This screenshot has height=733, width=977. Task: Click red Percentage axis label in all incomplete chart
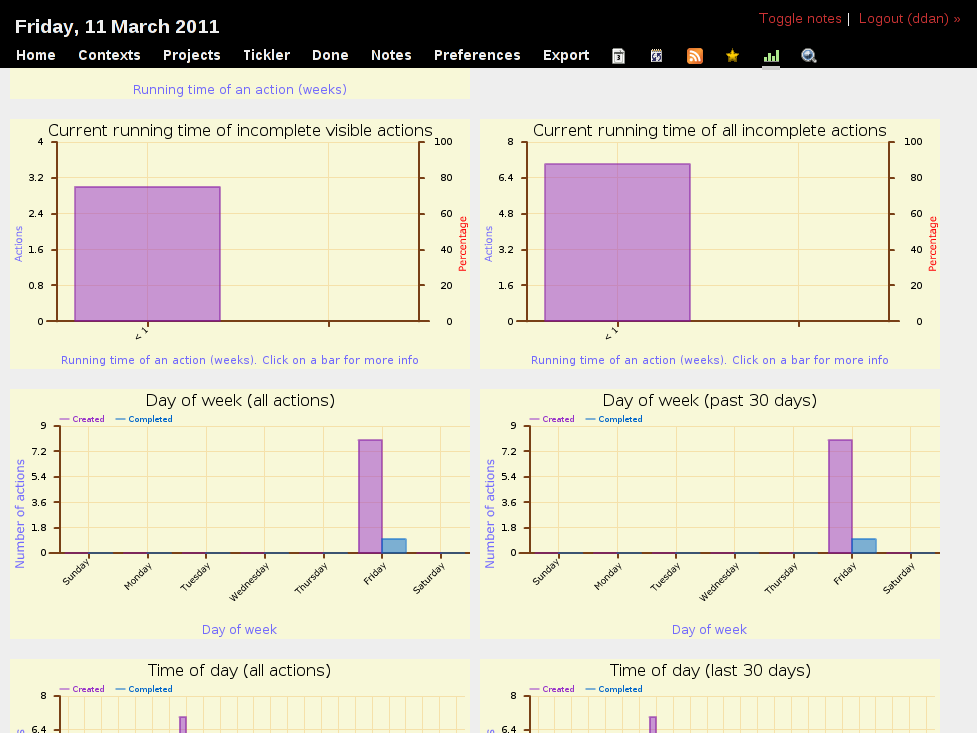pos(933,244)
